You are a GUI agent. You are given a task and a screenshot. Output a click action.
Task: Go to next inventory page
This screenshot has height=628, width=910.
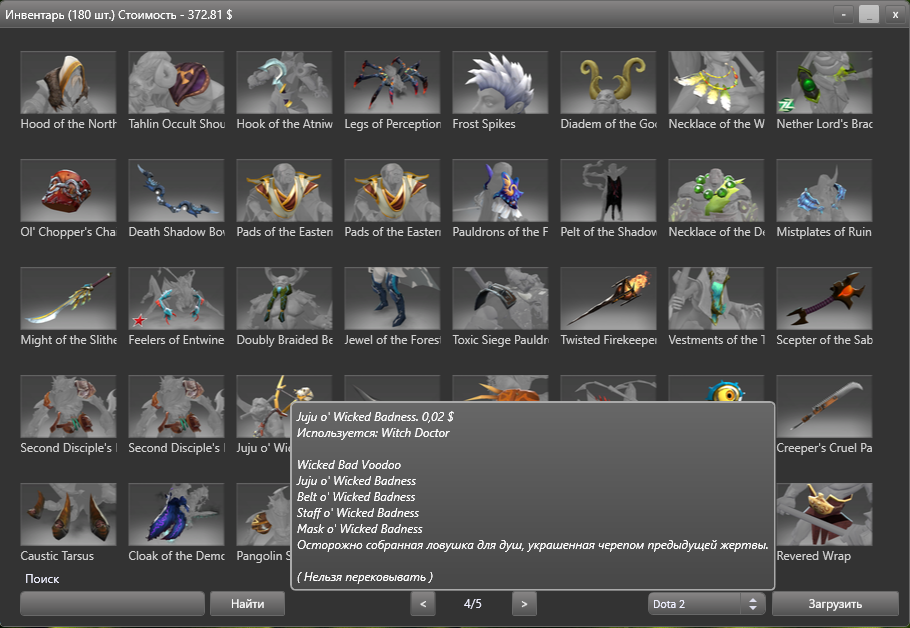click(x=524, y=604)
